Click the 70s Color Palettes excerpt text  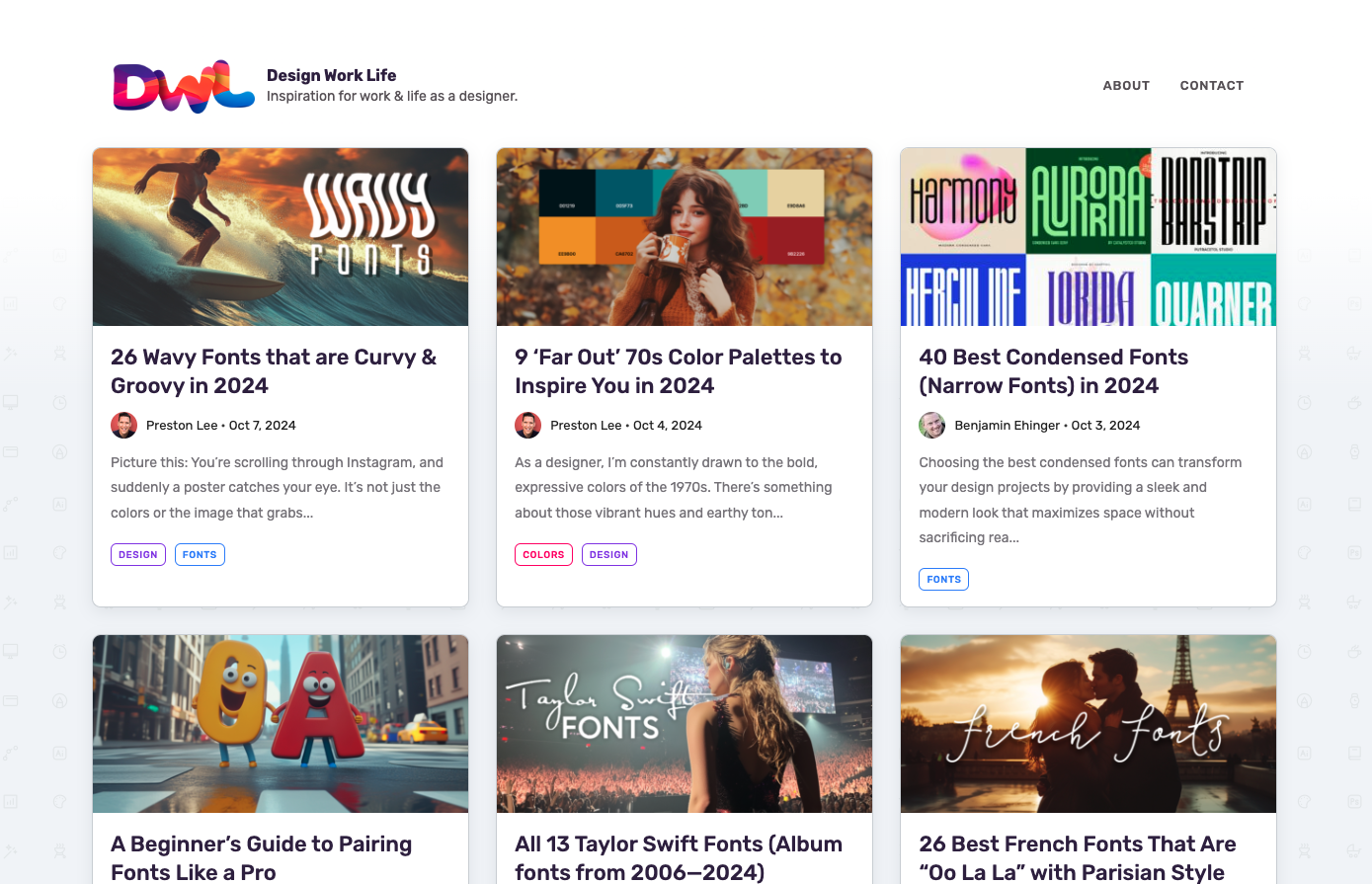[674, 488]
